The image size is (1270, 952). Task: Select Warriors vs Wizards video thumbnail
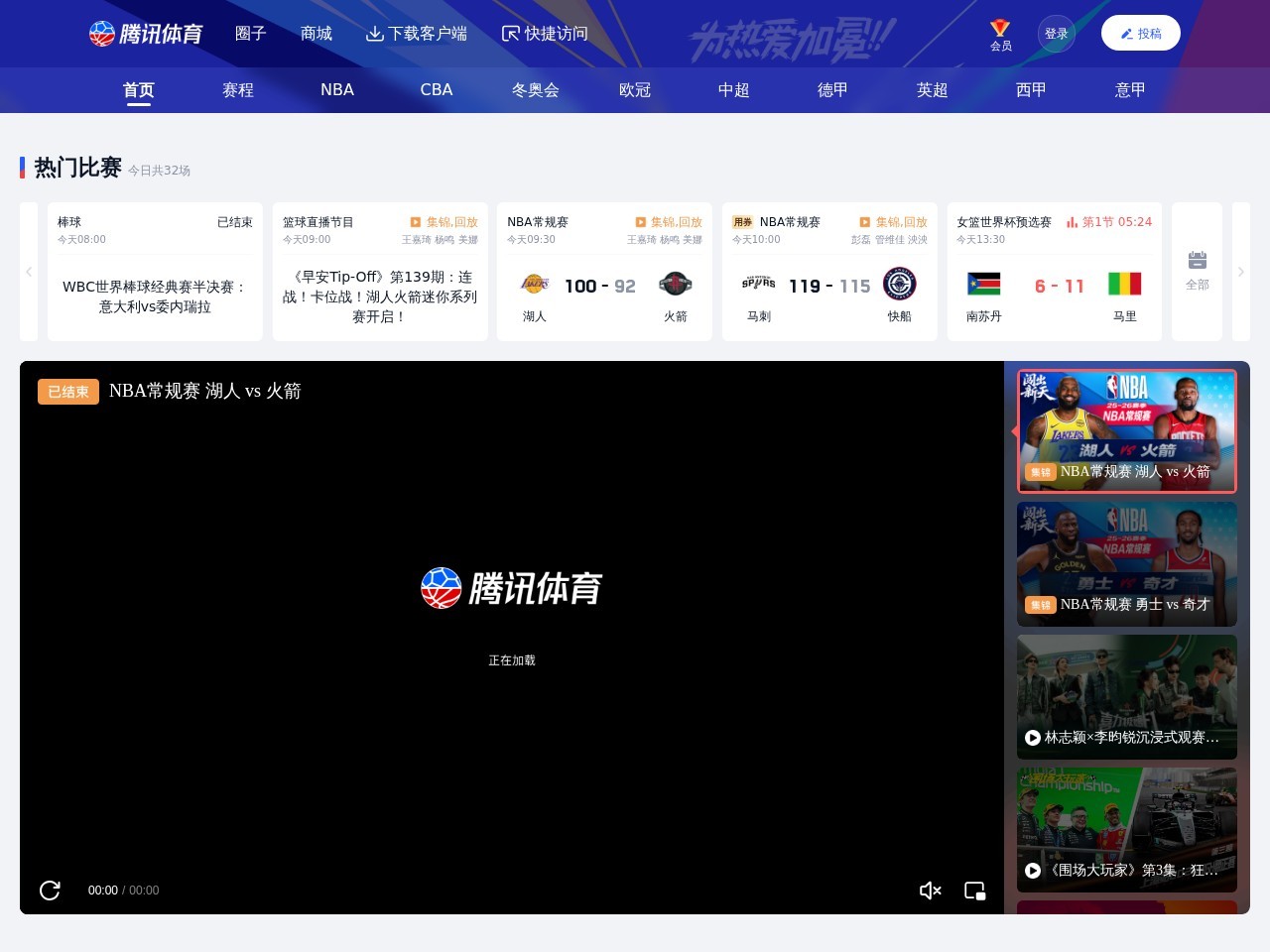[x=1126, y=563]
